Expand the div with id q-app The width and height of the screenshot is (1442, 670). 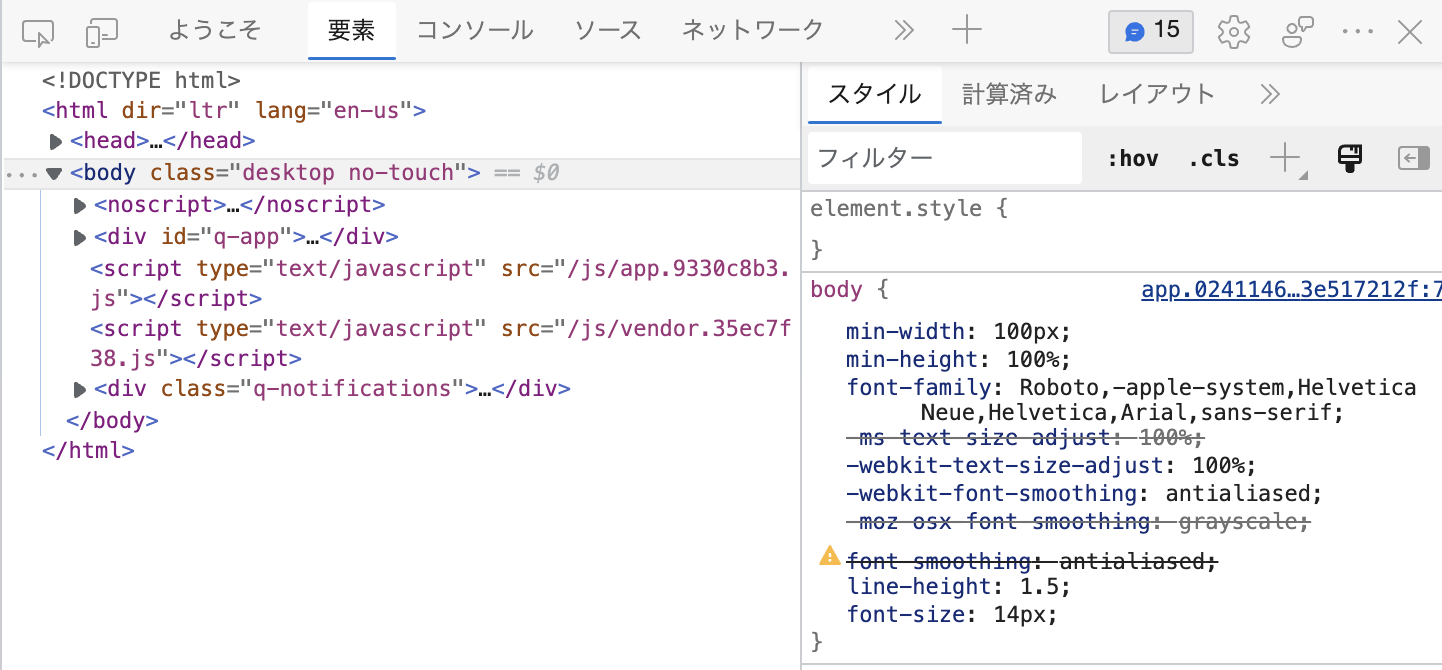point(80,237)
